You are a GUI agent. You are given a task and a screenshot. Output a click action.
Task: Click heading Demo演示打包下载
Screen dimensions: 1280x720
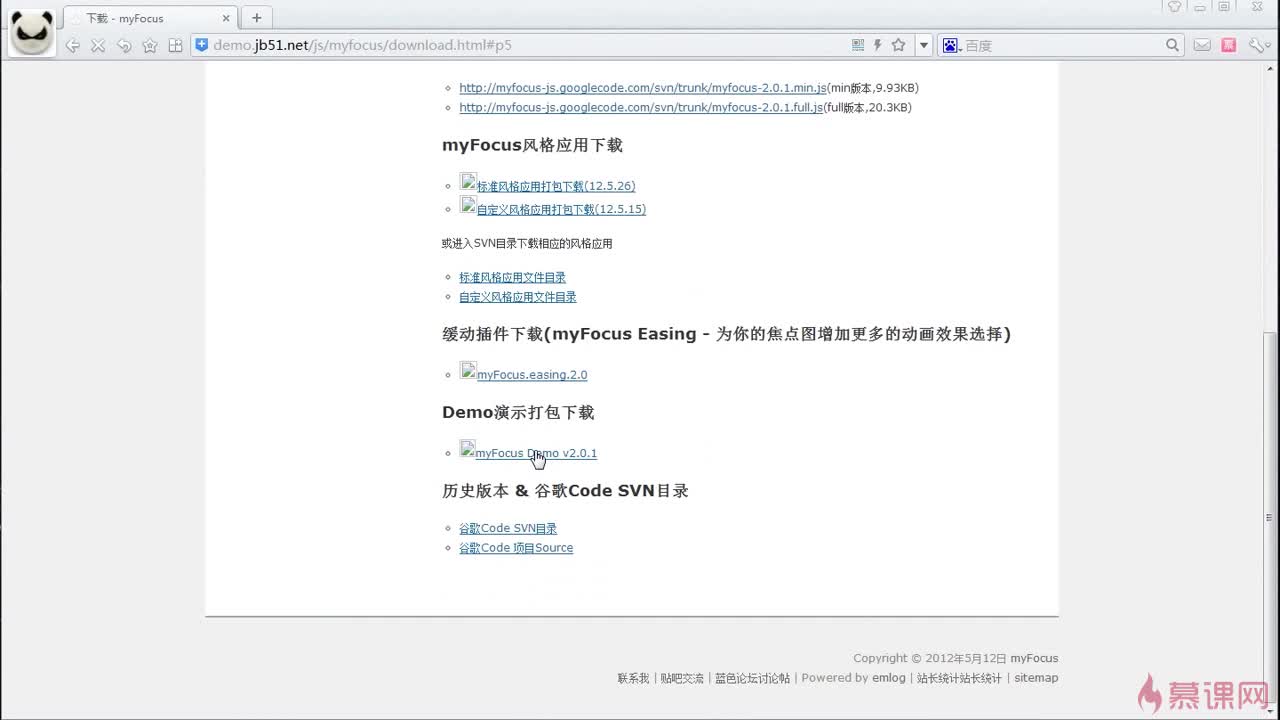pos(518,412)
